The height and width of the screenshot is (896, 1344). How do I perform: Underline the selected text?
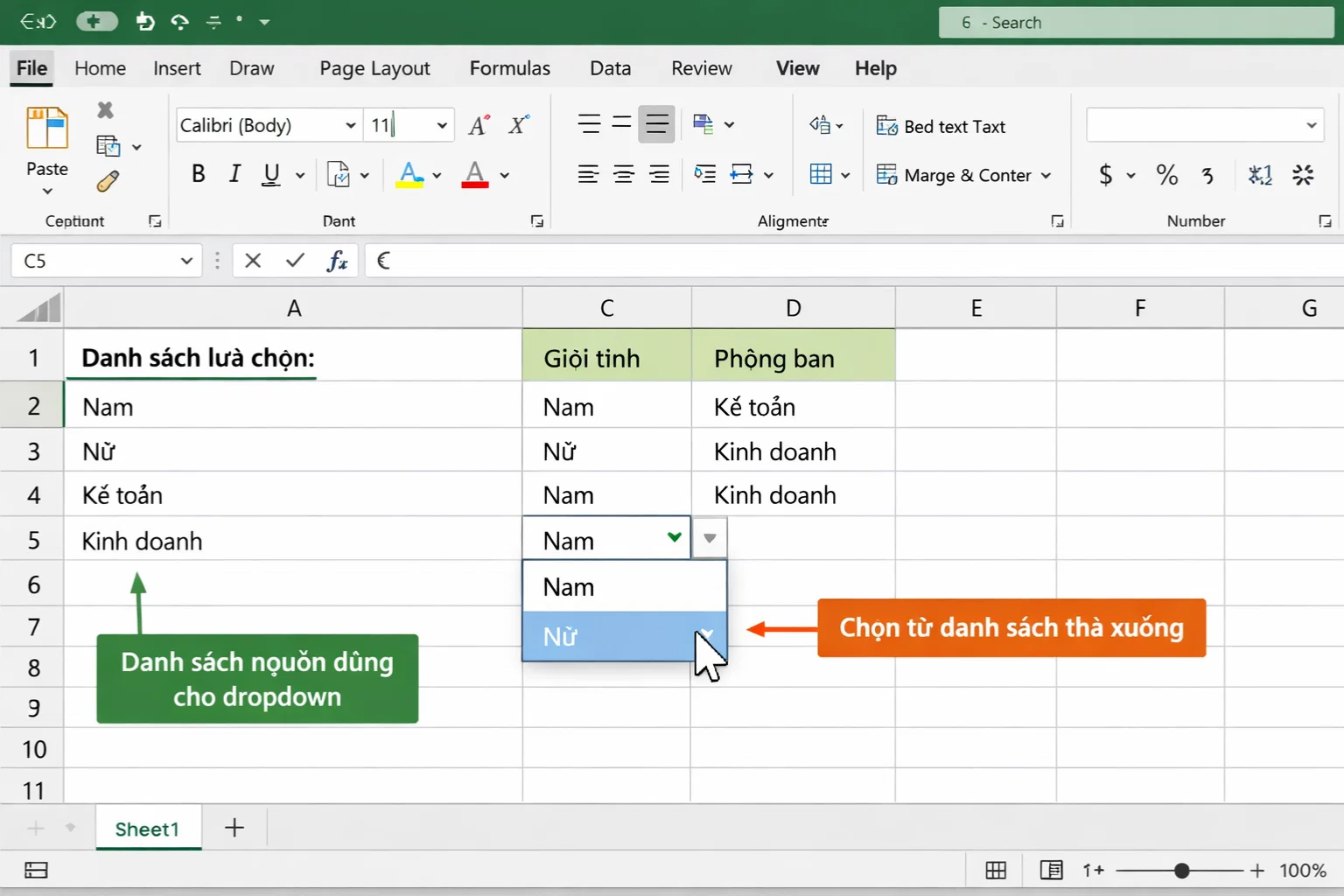(270, 174)
